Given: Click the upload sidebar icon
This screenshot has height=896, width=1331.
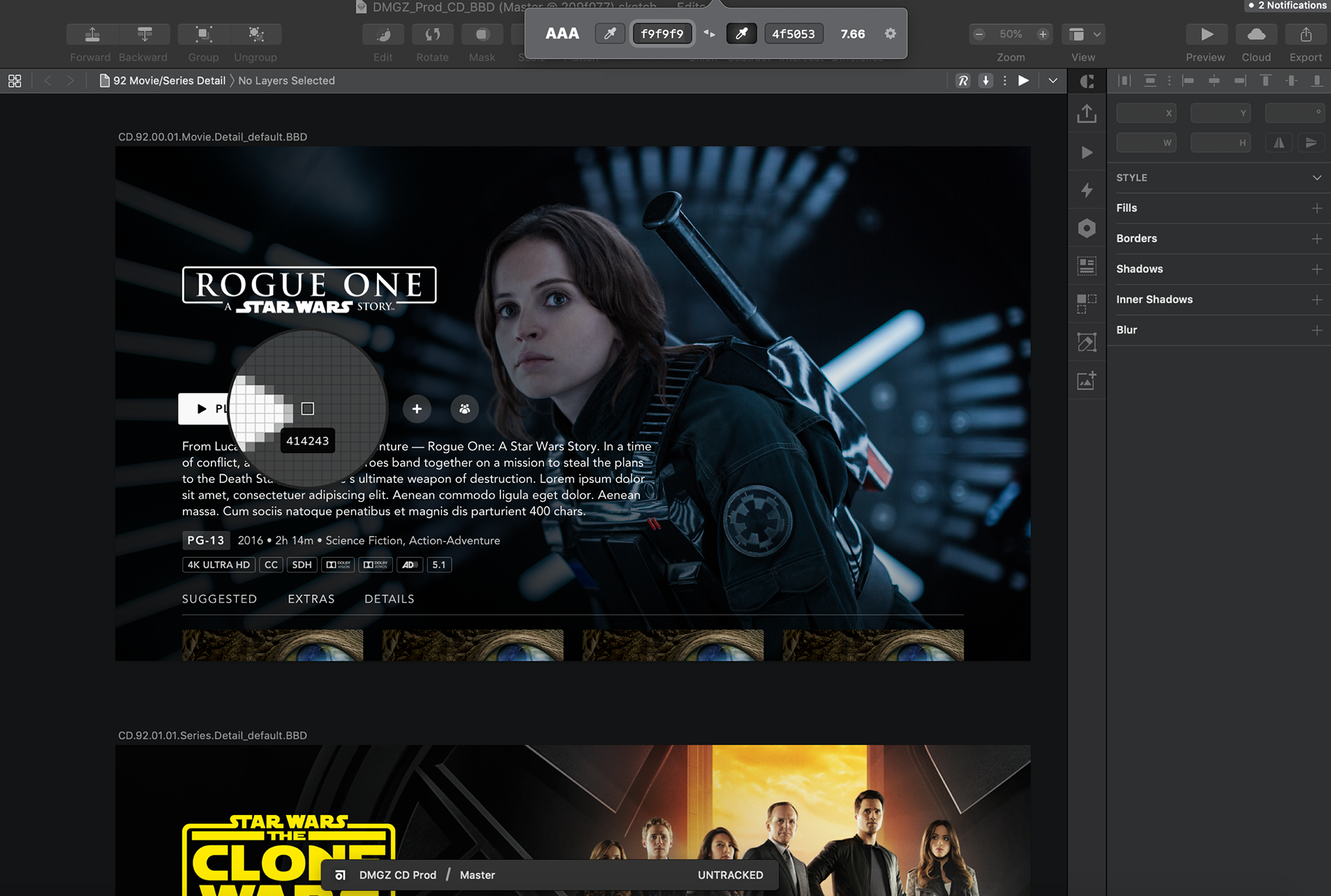Looking at the screenshot, I should [1087, 114].
